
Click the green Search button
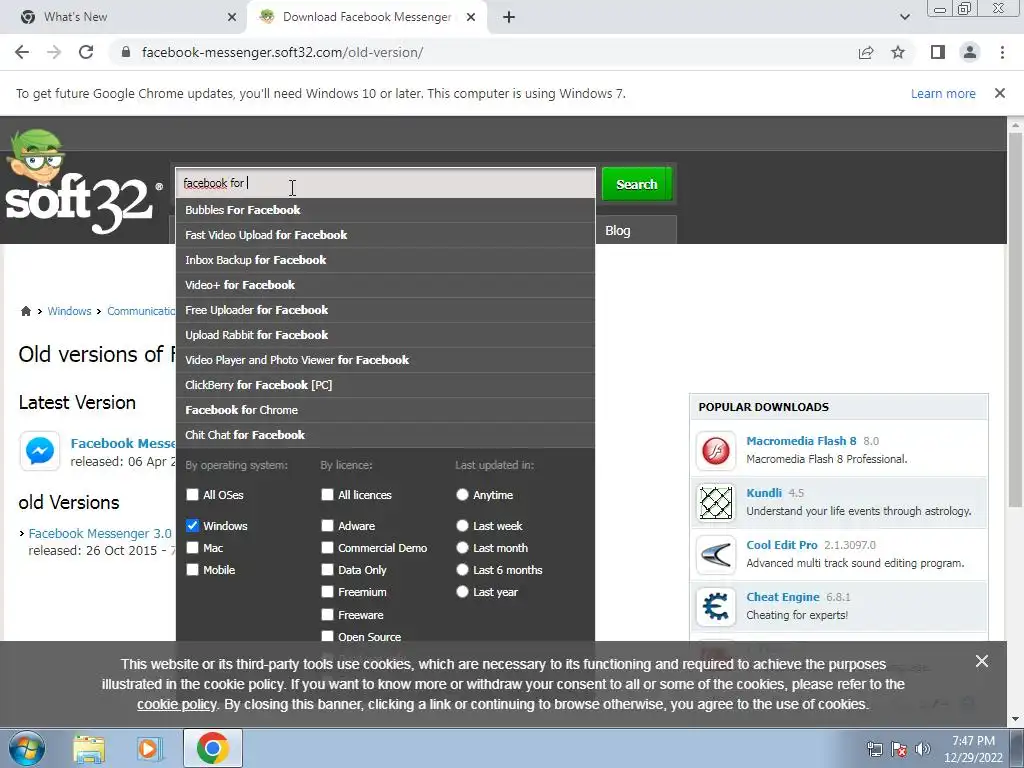[x=637, y=184]
